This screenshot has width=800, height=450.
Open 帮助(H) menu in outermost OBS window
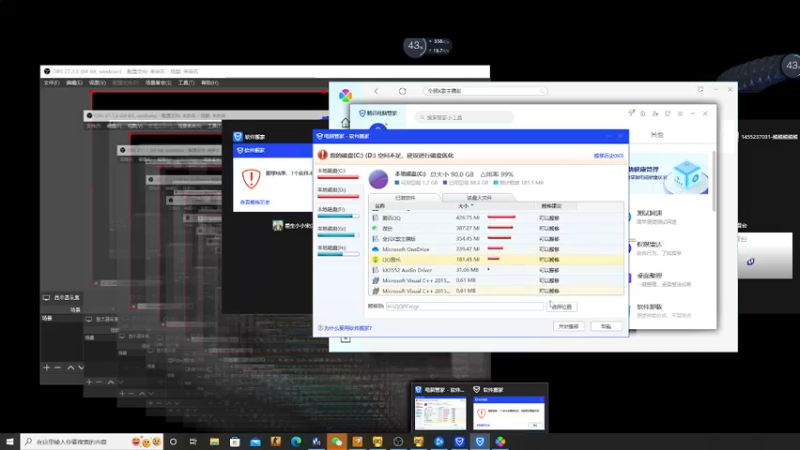click(210, 83)
